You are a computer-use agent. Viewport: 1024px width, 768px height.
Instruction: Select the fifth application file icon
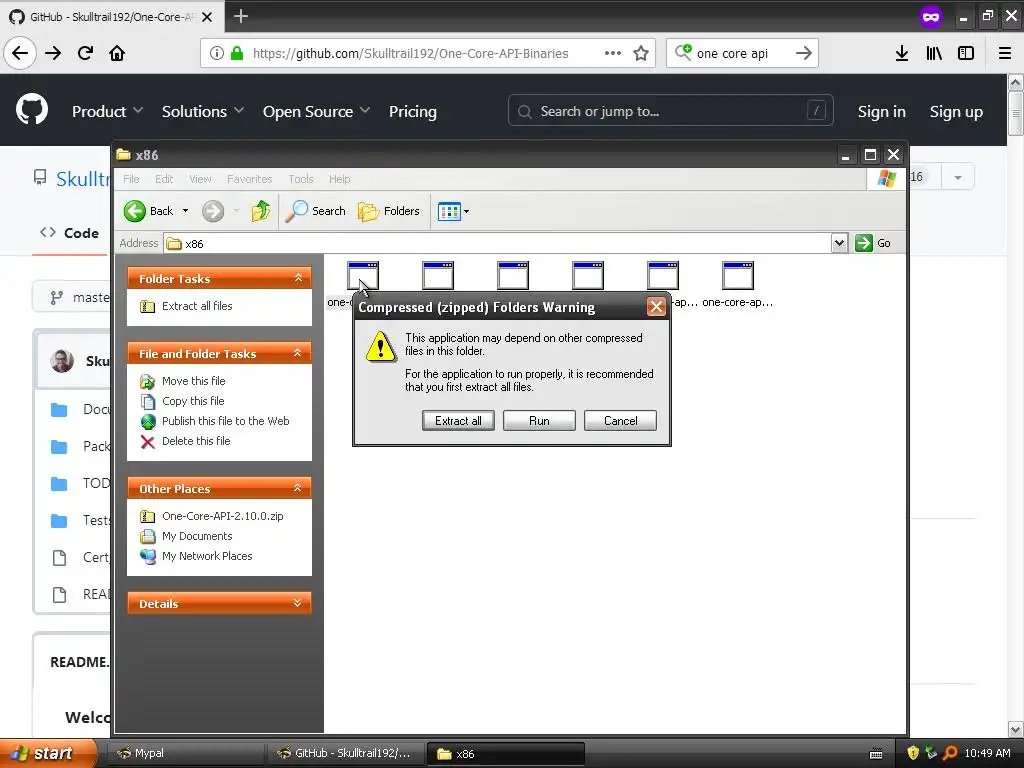(663, 276)
